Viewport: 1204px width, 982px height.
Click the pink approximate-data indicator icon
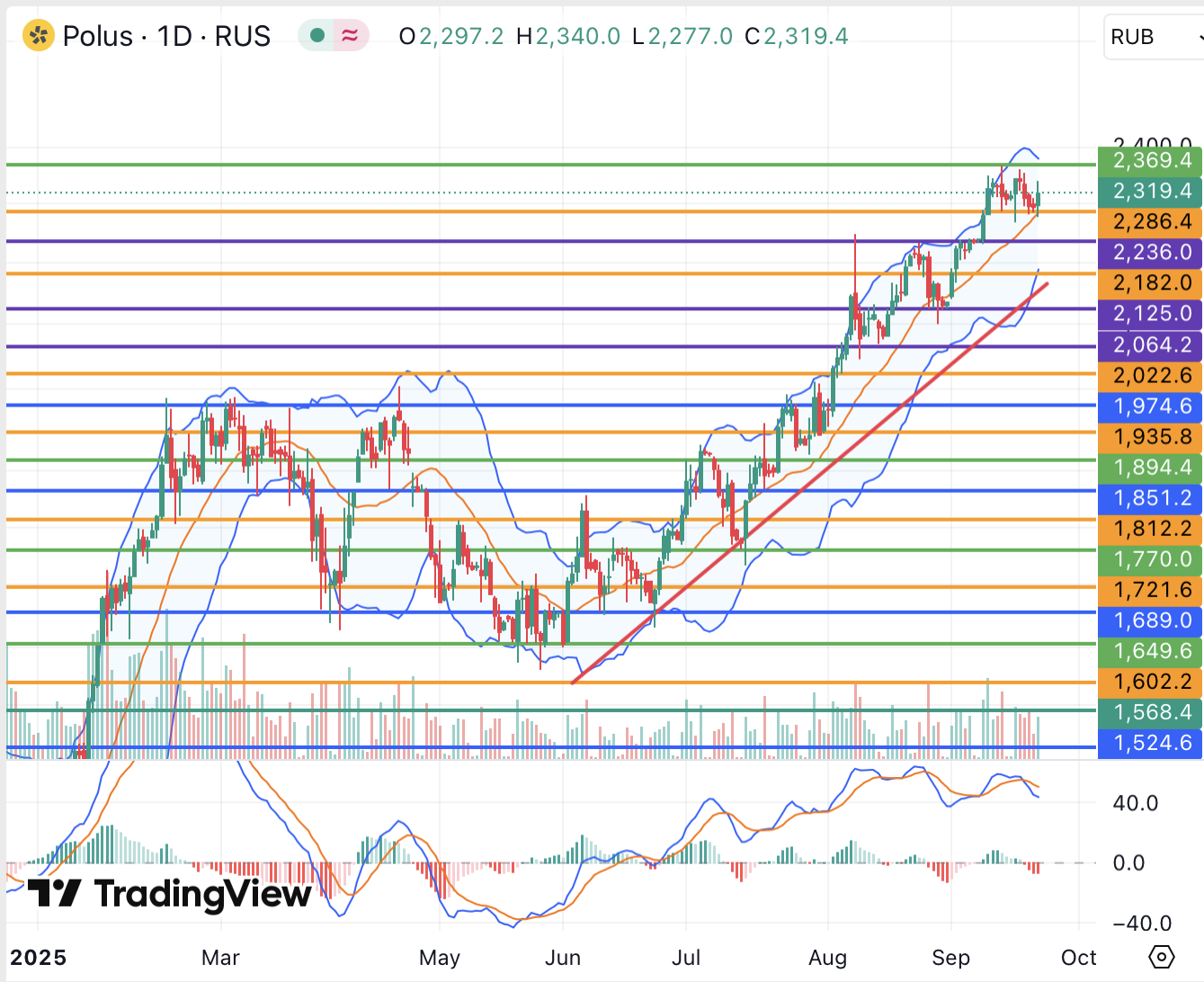pos(350,36)
